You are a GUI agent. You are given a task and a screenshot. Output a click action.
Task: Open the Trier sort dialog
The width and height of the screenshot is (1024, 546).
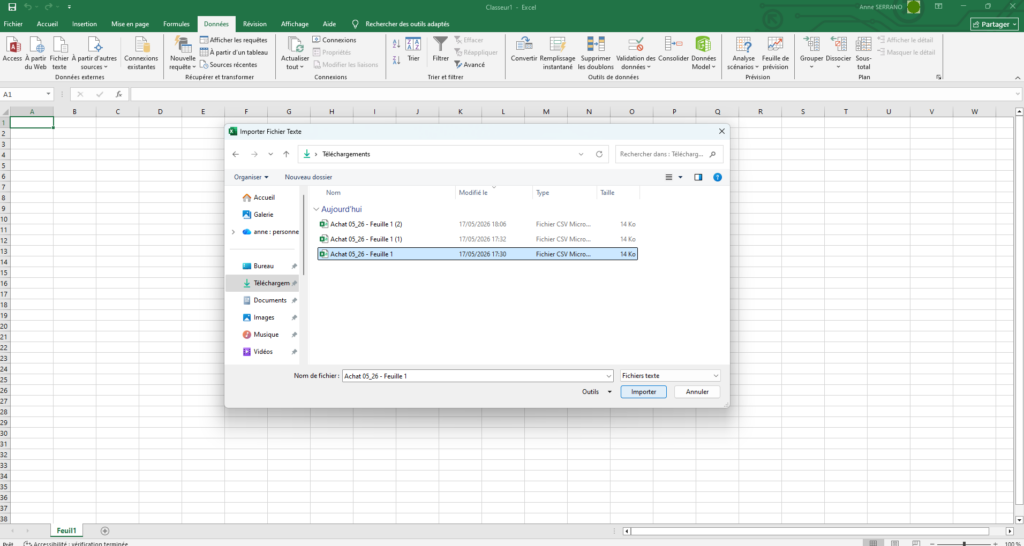413,50
